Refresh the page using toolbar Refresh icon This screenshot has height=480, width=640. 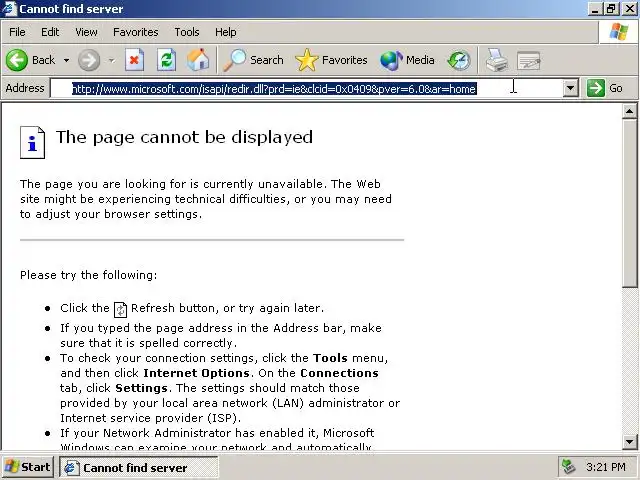[167, 60]
